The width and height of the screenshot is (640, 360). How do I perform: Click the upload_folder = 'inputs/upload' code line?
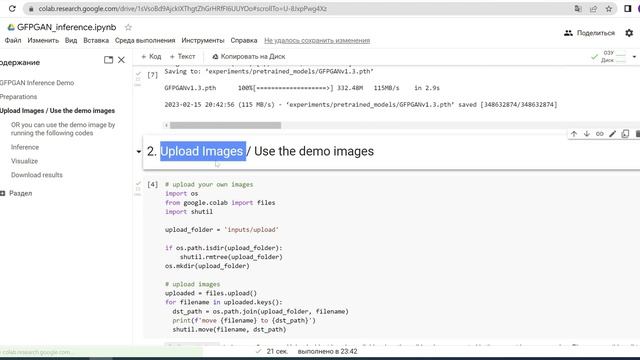pos(222,230)
